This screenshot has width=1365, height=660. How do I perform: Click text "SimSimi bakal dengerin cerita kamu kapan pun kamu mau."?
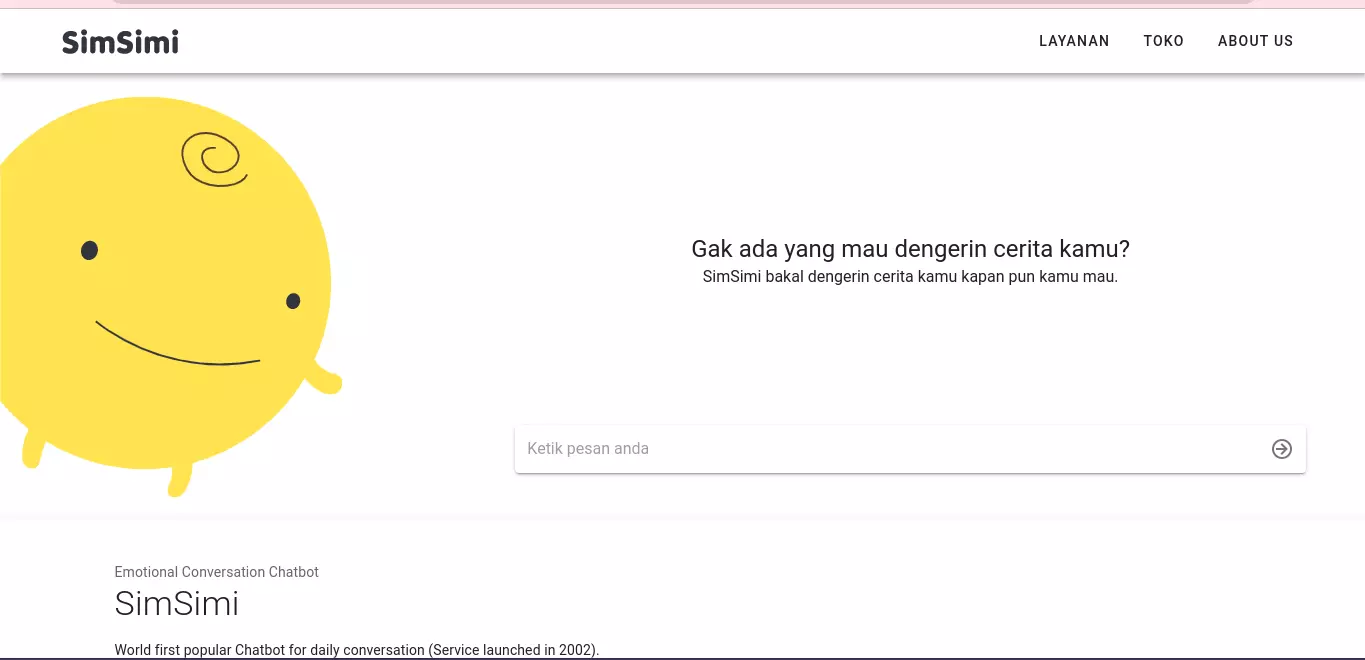[x=910, y=277]
